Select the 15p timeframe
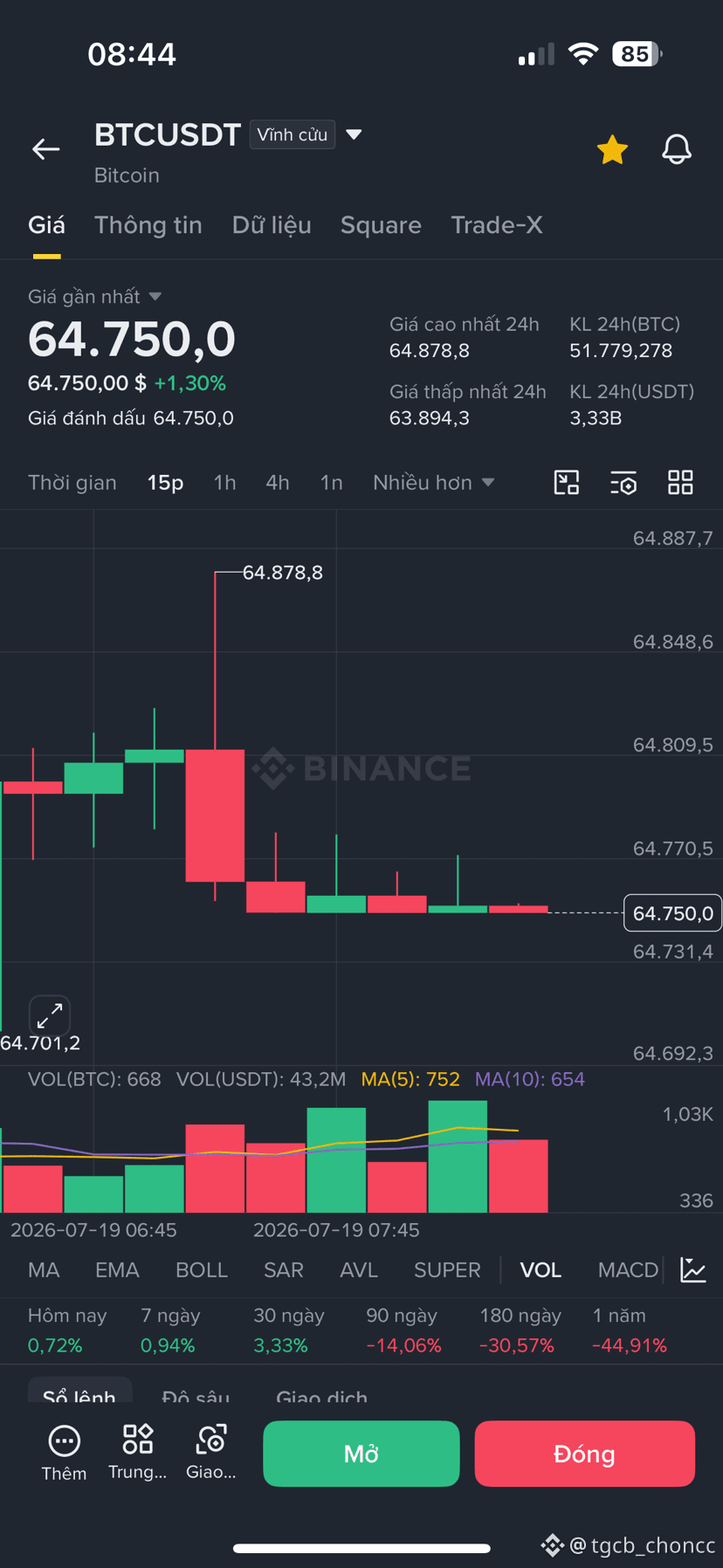The image size is (723, 1568). point(165,482)
